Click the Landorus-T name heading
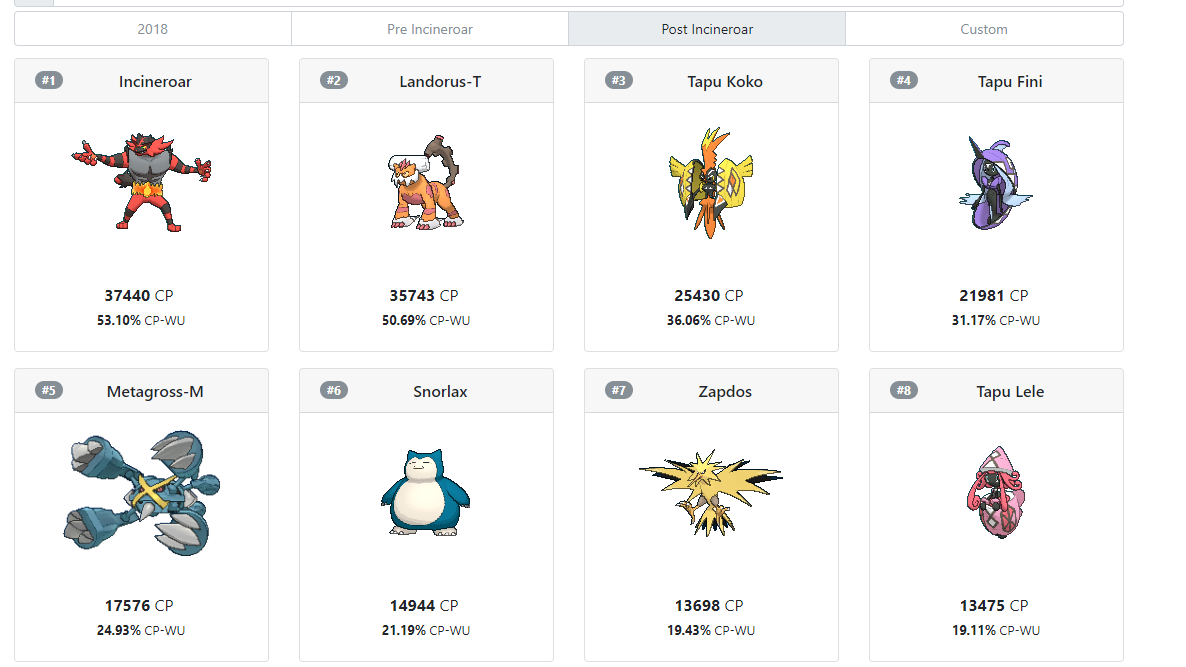Screen dimensions: 1186x667 click(440, 81)
